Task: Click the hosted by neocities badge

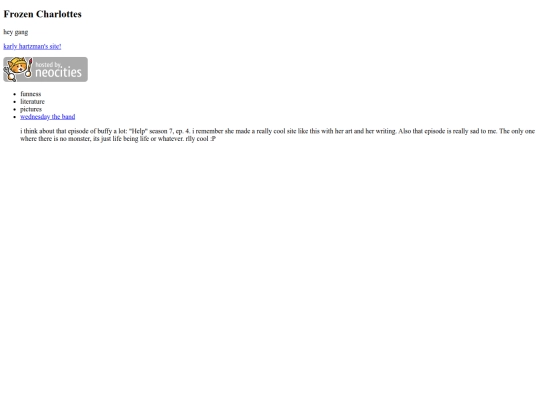Action: tap(45, 70)
